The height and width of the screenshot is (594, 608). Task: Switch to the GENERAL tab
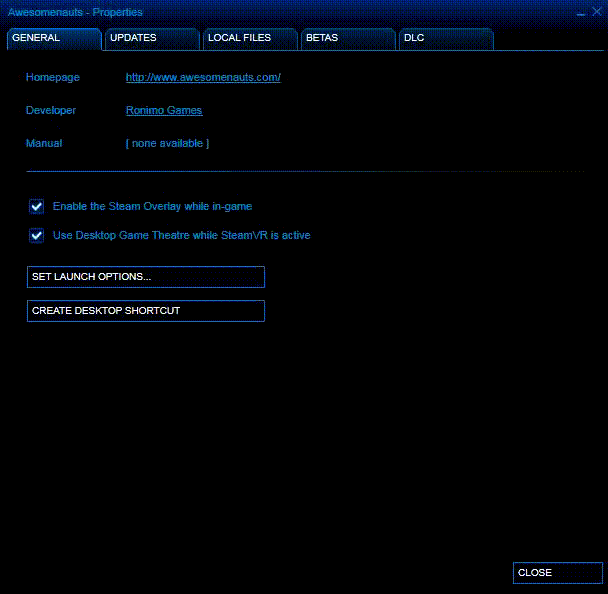coord(54,39)
